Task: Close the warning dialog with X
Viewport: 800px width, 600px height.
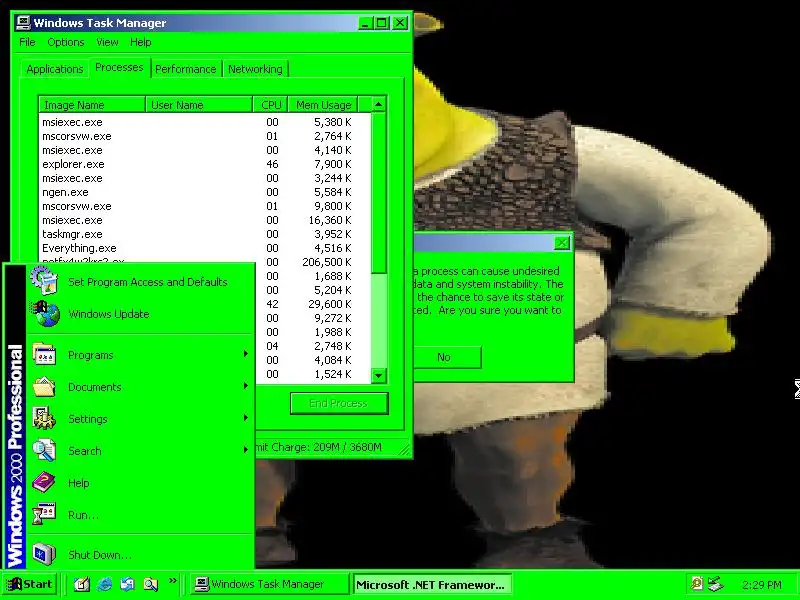Action: coord(562,243)
